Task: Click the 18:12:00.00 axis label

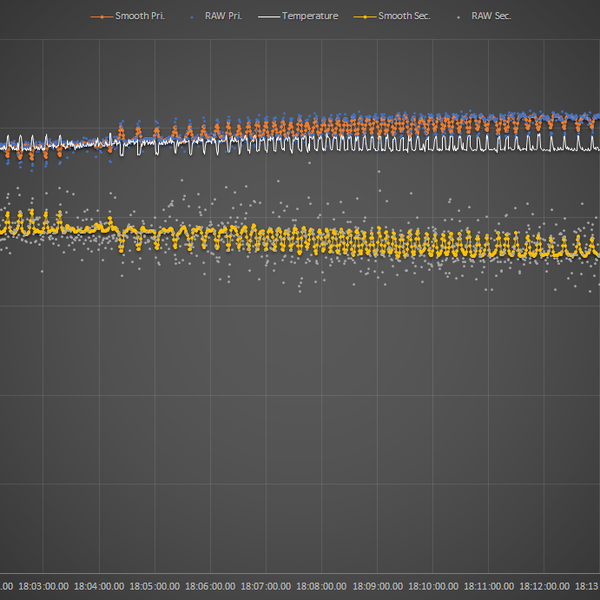Action: click(x=545, y=586)
